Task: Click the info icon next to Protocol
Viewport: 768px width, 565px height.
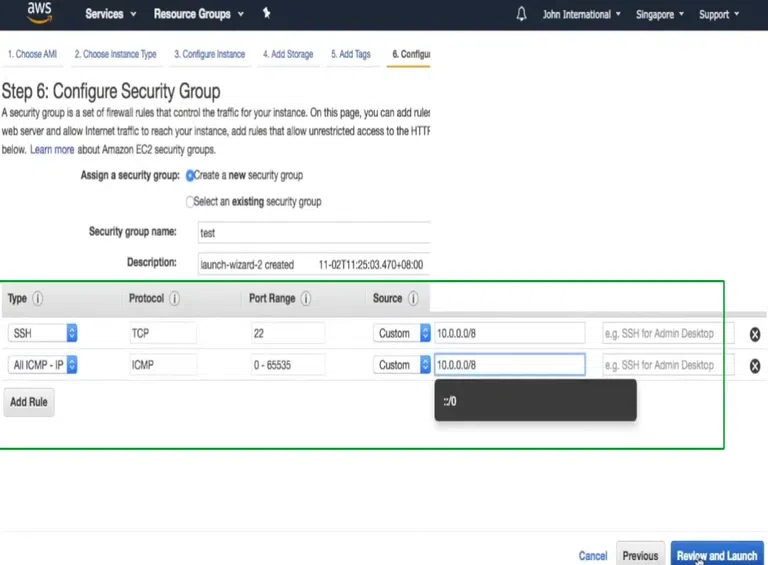Action: coord(174,299)
